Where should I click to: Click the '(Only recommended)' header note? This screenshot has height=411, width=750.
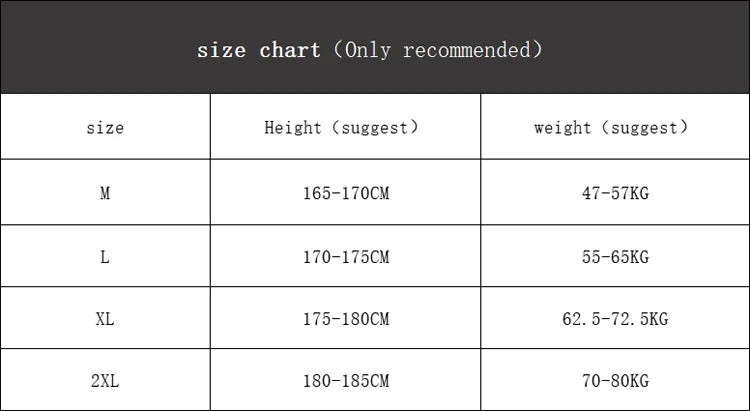[x=437, y=49]
